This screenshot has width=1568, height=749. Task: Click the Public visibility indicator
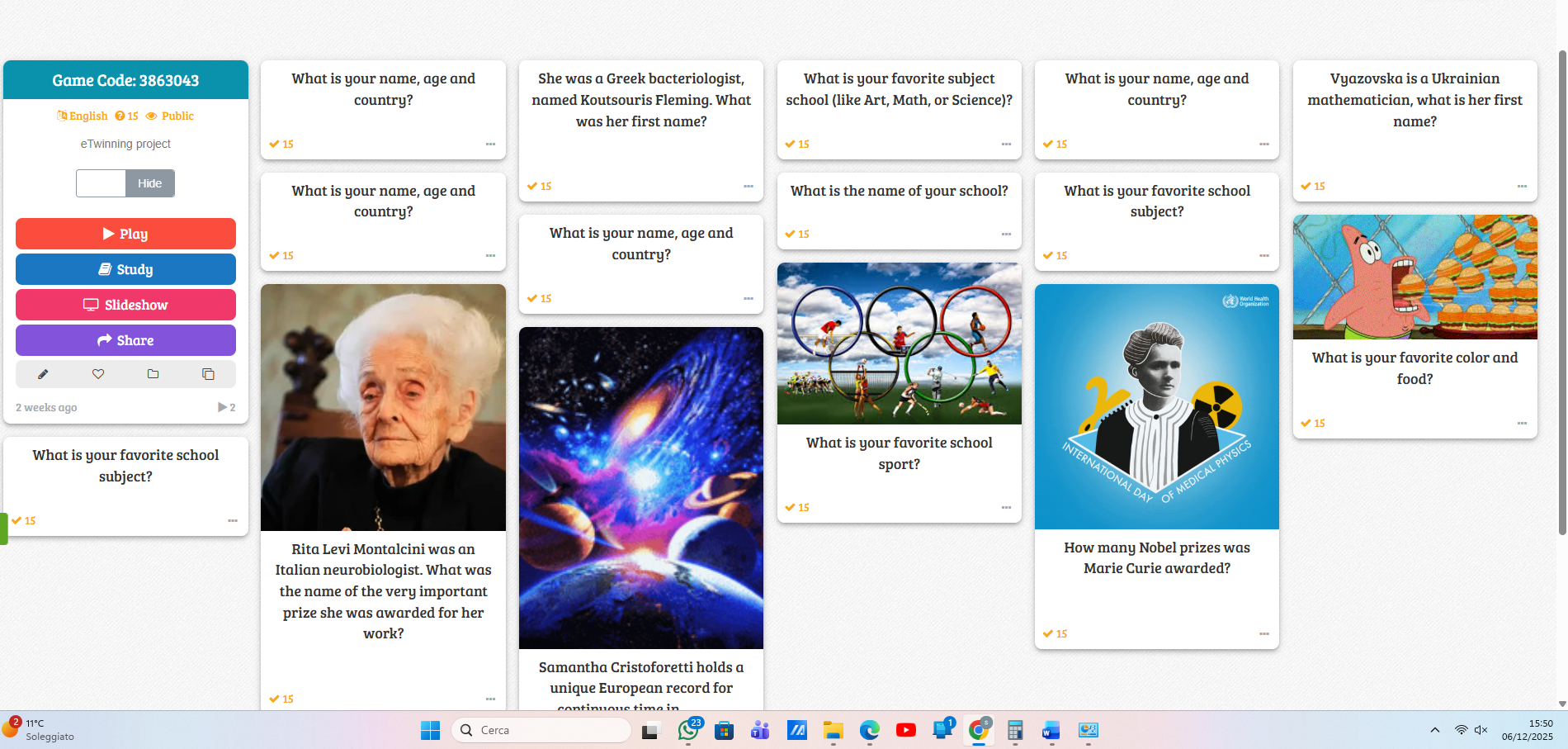[x=170, y=116]
